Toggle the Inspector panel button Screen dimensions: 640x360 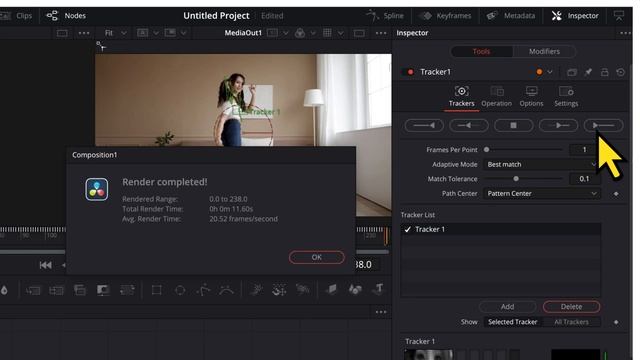pos(575,16)
